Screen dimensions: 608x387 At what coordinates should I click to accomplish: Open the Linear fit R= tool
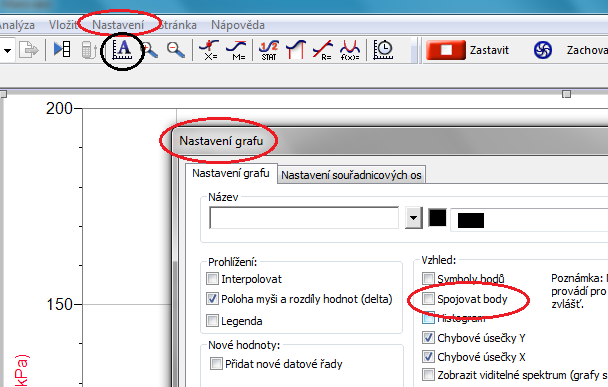click(323, 50)
